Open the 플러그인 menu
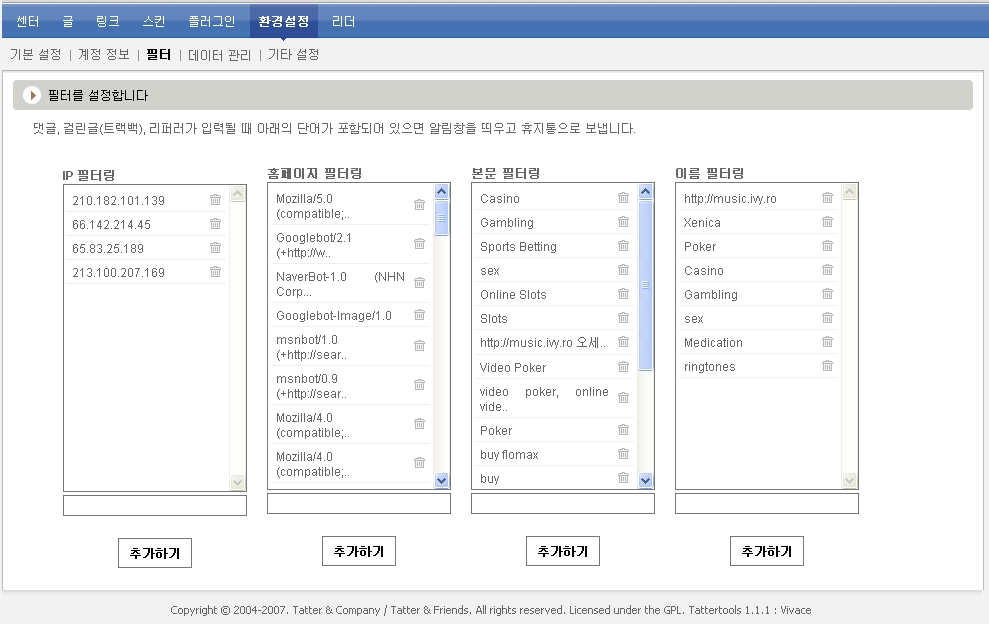 212,21
